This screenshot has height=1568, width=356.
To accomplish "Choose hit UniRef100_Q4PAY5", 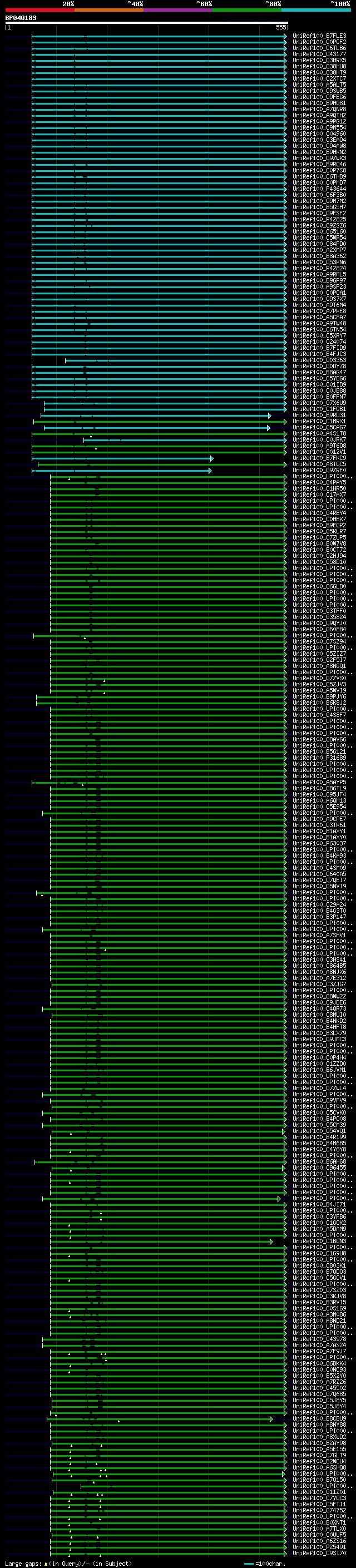I will click(x=319, y=483).
